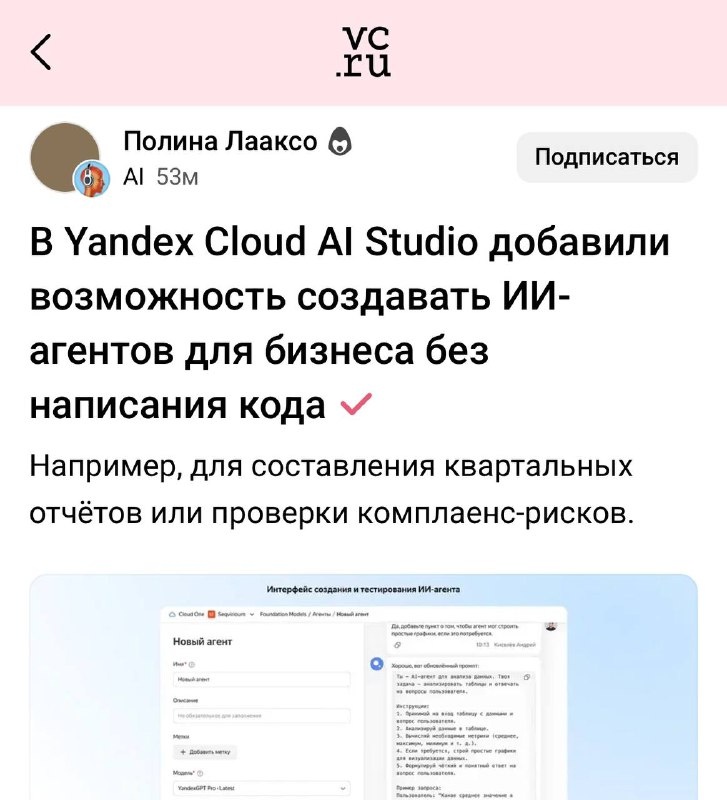The width and height of the screenshot is (727, 800).
Task: Open the AI community badge icon
Action: [x=92, y=180]
